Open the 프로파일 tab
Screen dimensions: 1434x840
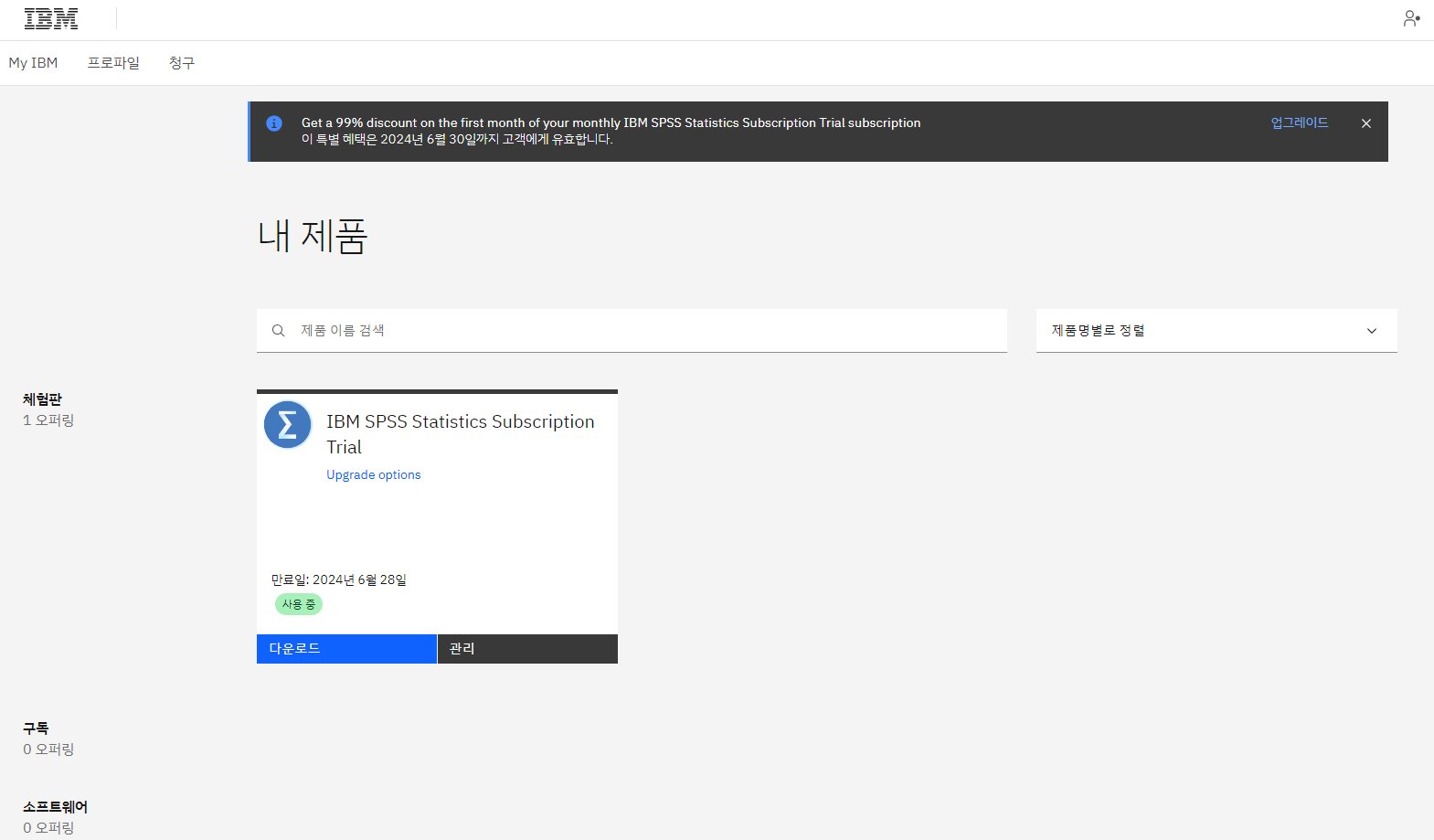click(113, 63)
